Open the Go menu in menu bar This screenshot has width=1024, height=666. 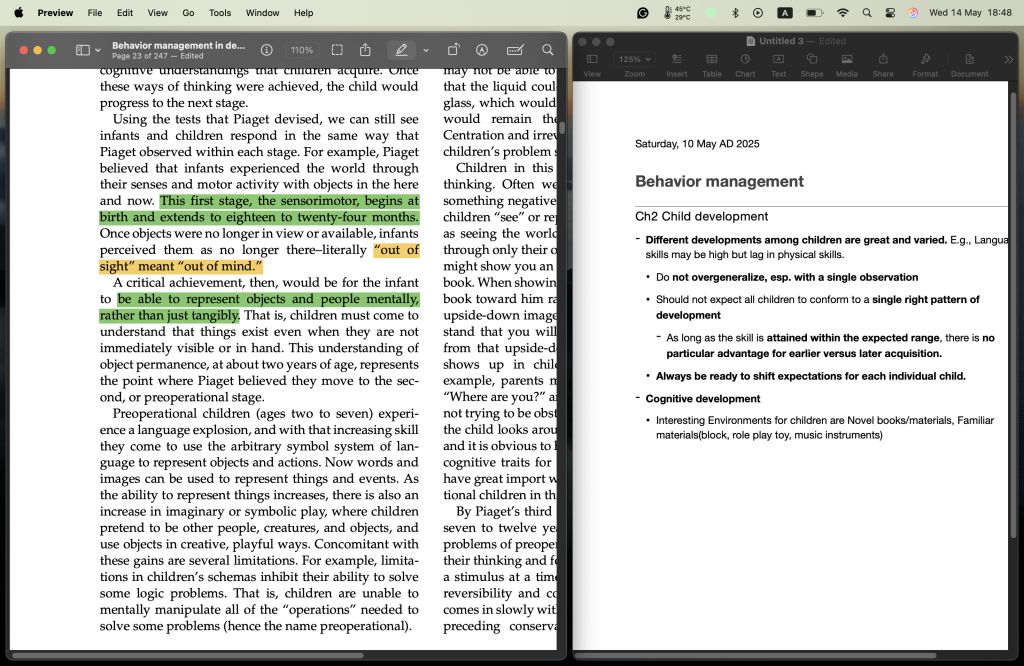tap(188, 13)
